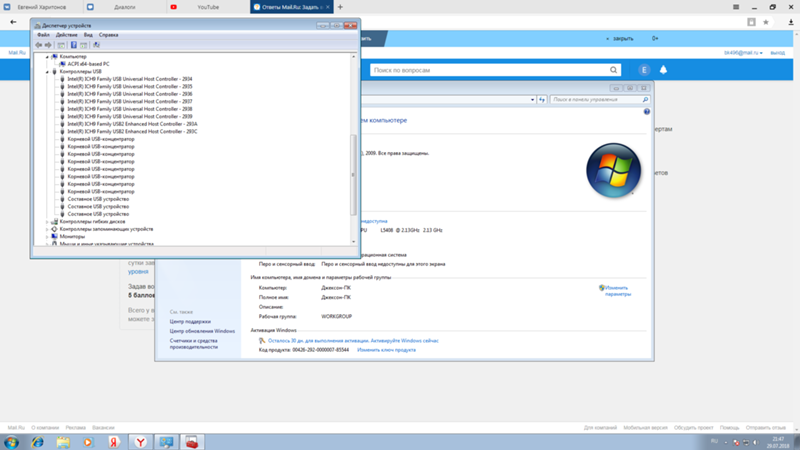This screenshot has height=450, width=800.
Task: Switch to the Евгений Харитонов browser tab
Action: point(41,7)
